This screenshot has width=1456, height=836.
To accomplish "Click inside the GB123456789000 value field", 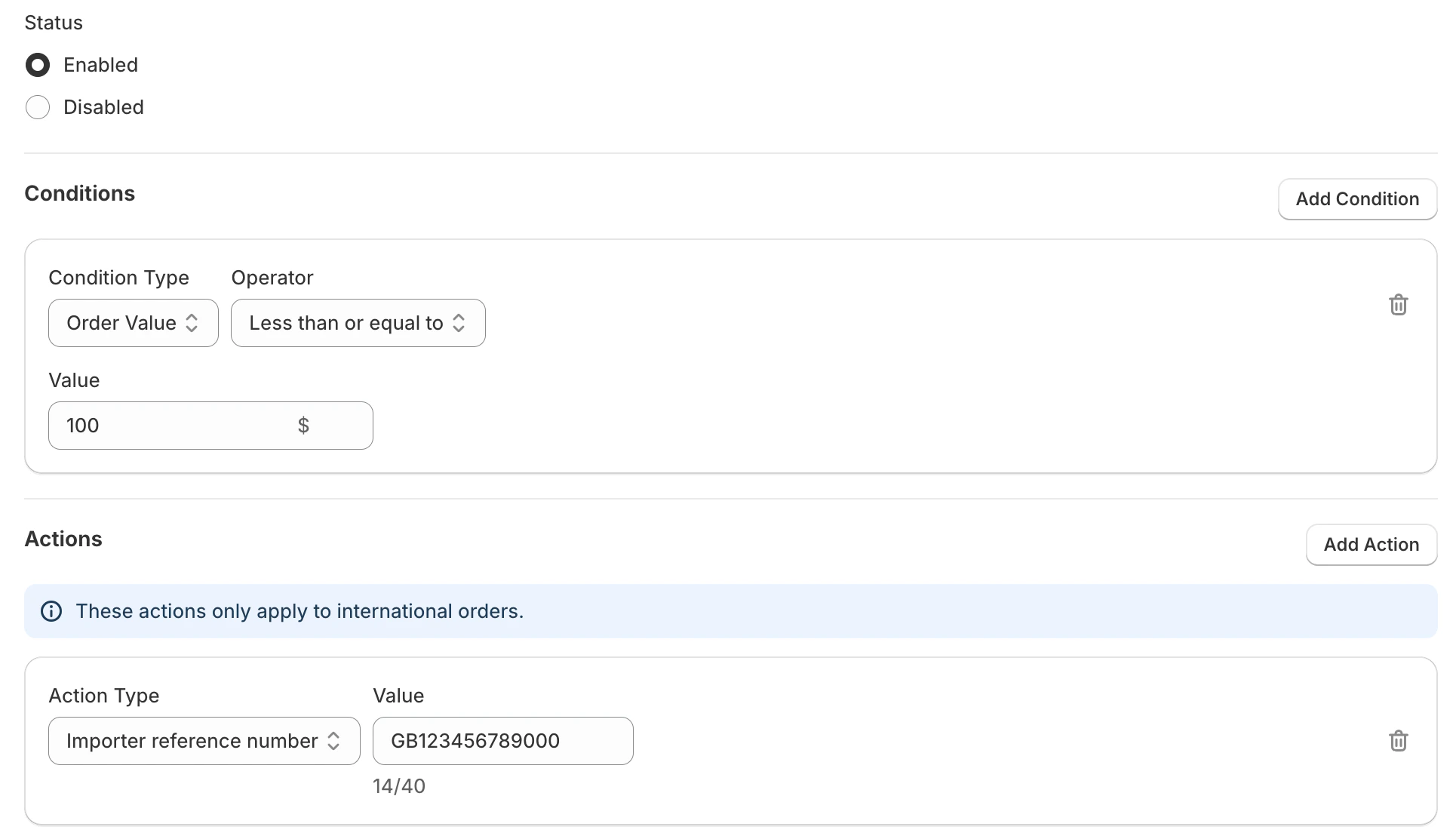I will pyautogui.click(x=502, y=741).
